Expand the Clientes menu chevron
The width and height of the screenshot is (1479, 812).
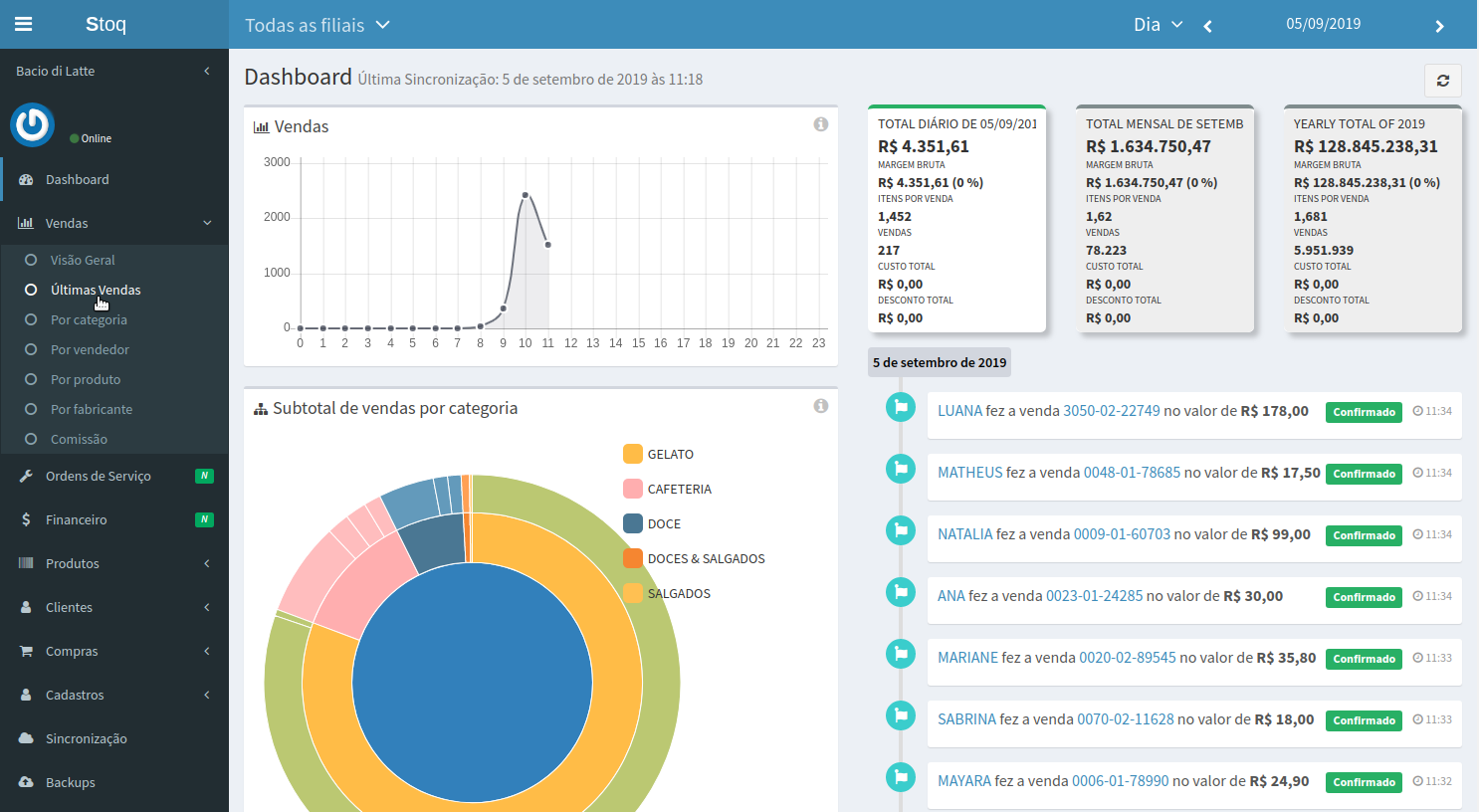coord(207,608)
